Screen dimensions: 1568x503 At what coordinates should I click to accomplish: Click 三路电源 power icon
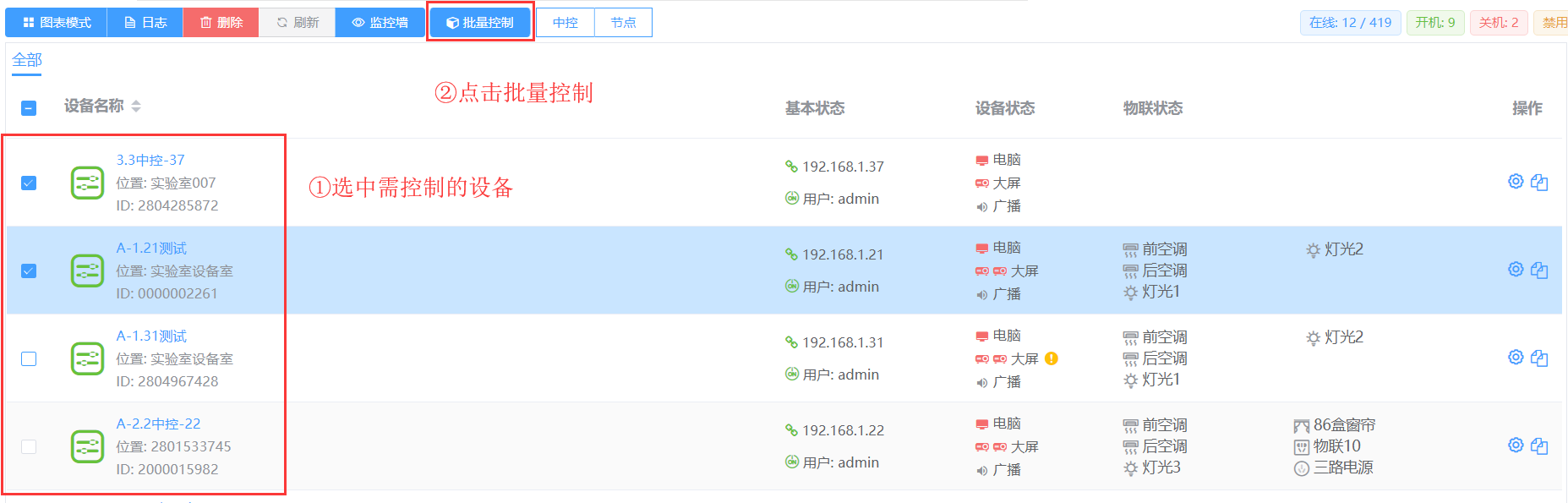[x=1301, y=468]
